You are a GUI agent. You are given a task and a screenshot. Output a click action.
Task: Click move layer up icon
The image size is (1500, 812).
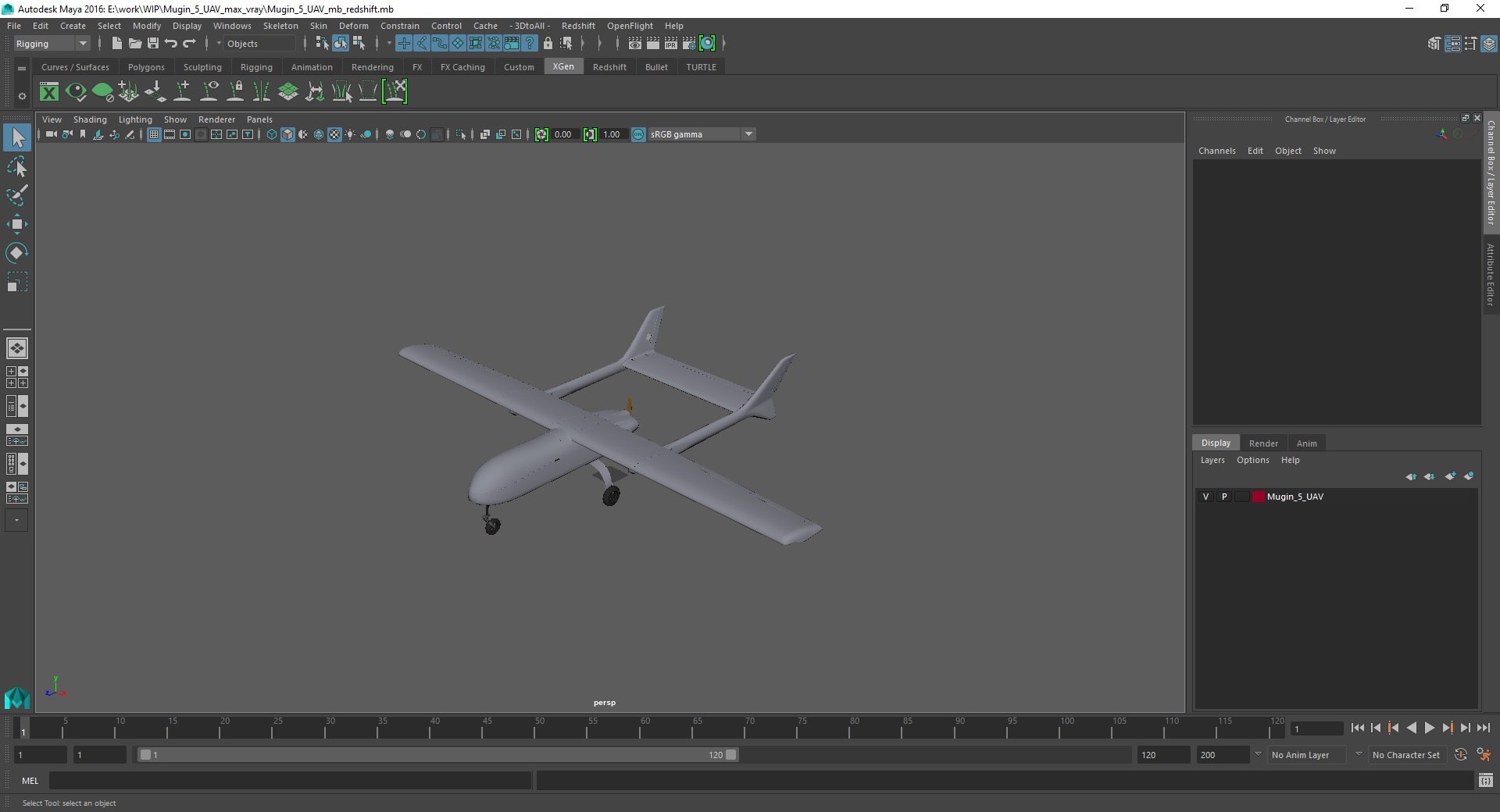(x=1411, y=476)
